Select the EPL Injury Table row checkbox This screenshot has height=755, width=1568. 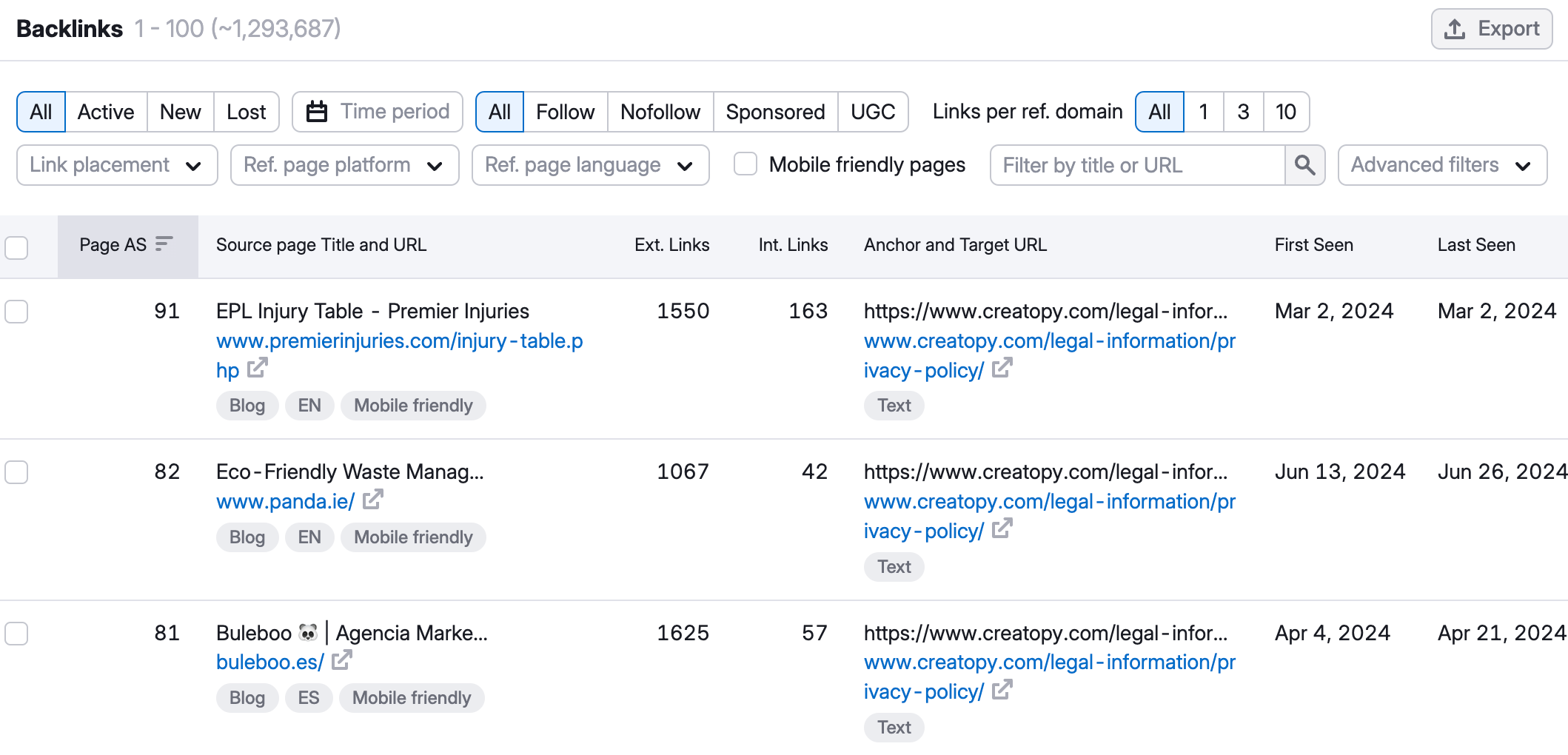pos(16,312)
